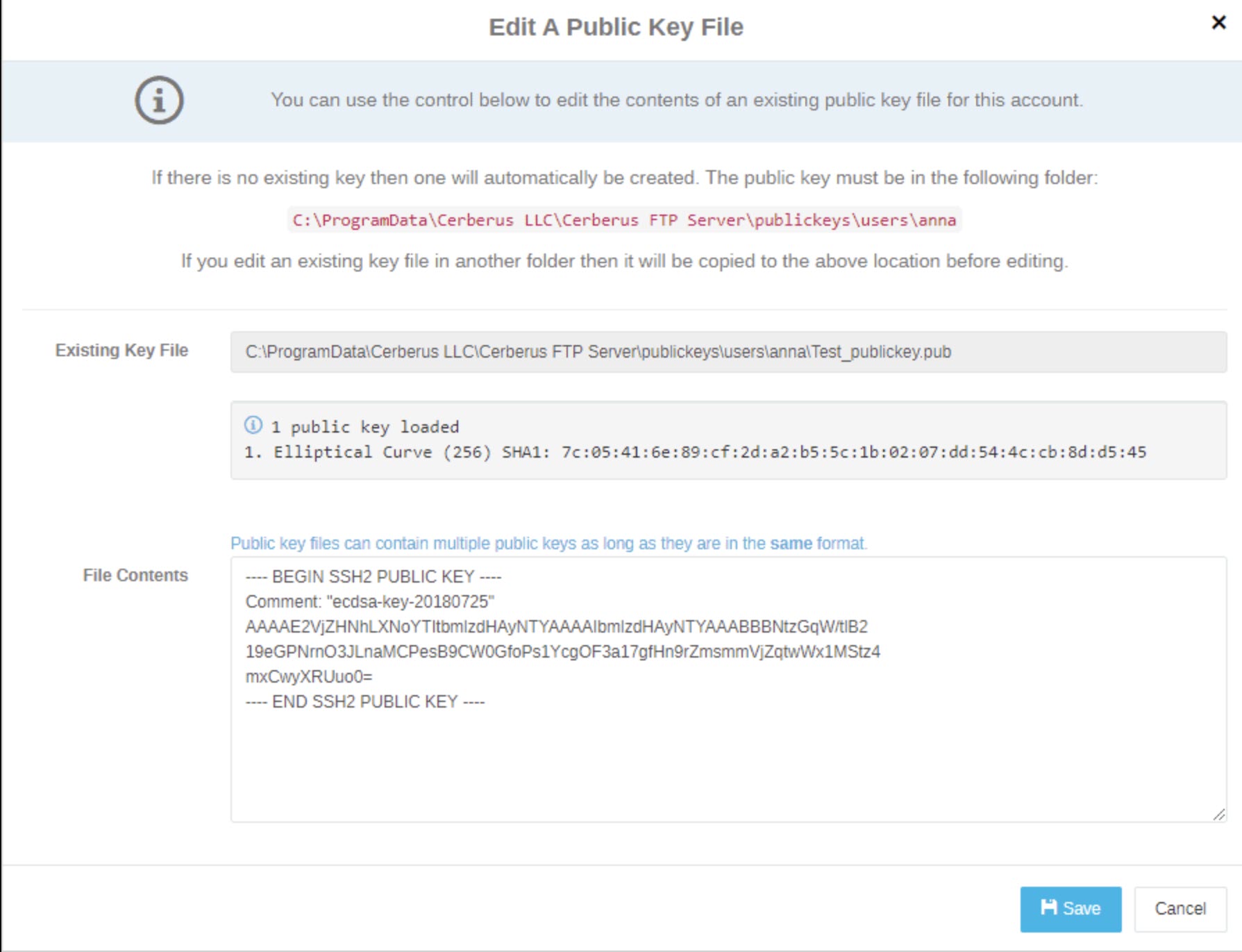The image size is (1242, 952).
Task: Click the File Contents label
Action: pyautogui.click(x=135, y=576)
